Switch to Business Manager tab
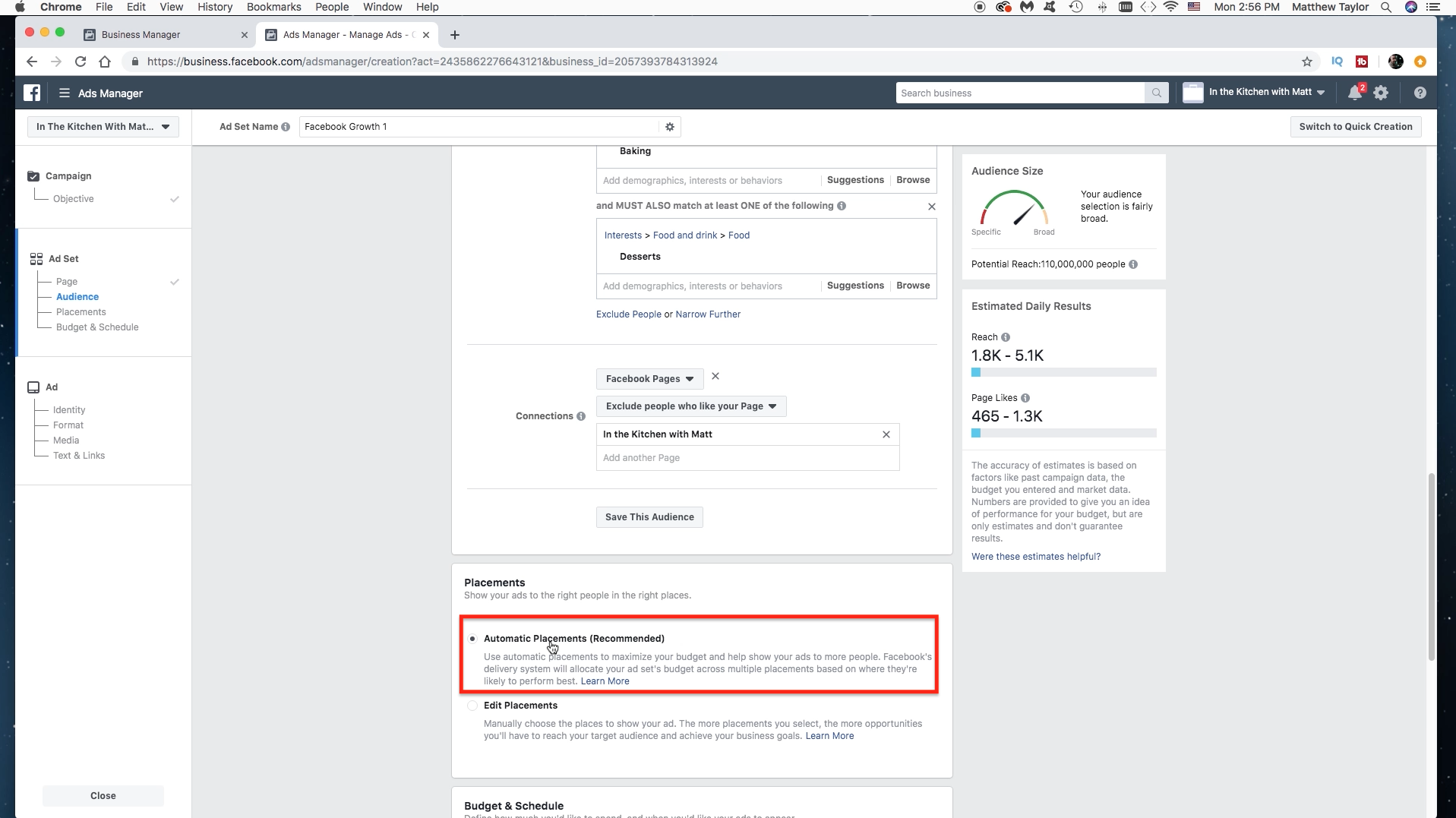1456x818 pixels. [x=165, y=35]
